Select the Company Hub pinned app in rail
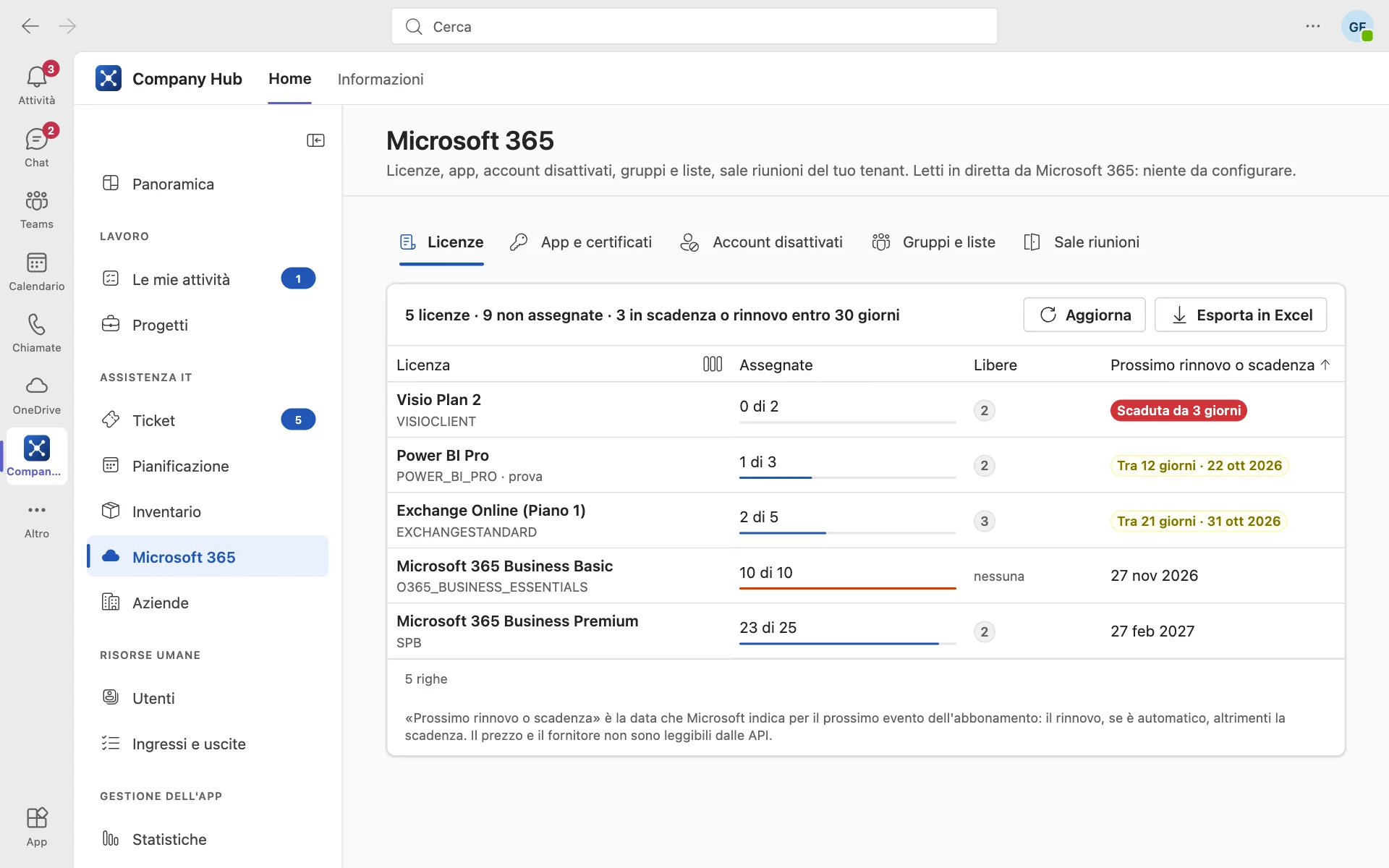This screenshot has width=1389, height=868. 37,456
